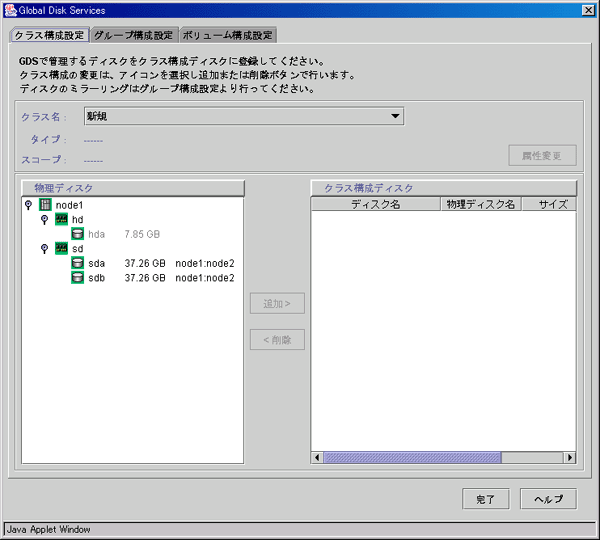
Task: Collapse the node1 tree node
Action: click(28, 205)
